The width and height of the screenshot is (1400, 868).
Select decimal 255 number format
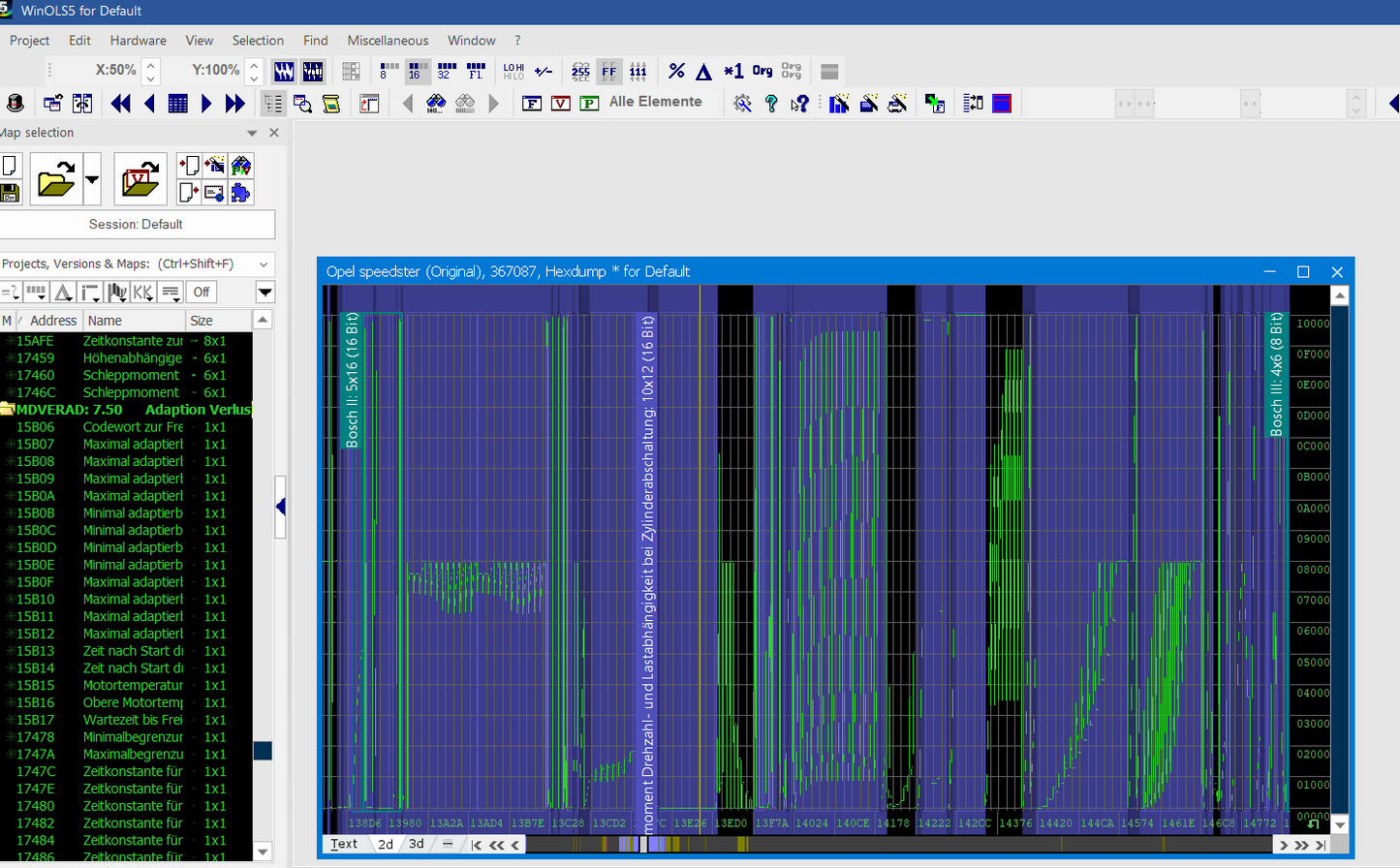pyautogui.click(x=580, y=72)
